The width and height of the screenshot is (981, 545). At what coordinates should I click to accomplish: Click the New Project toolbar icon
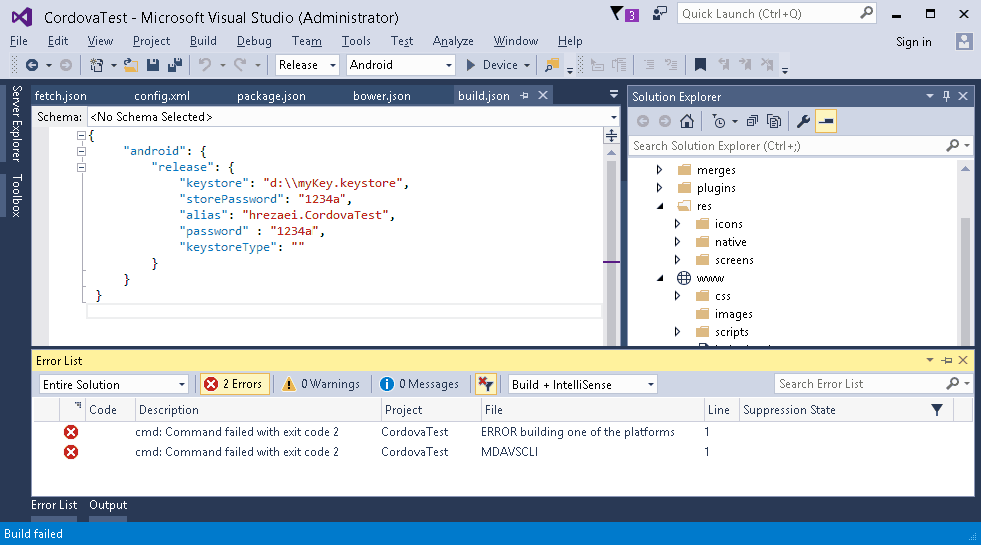click(96, 64)
